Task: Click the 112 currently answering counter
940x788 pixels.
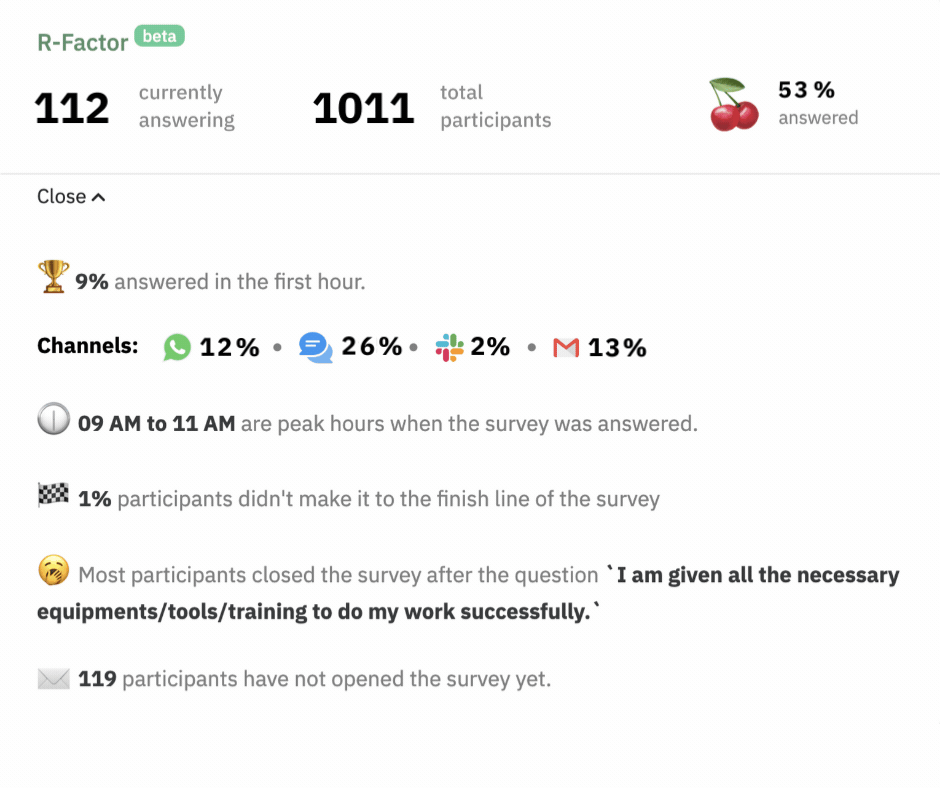Action: tap(72, 107)
